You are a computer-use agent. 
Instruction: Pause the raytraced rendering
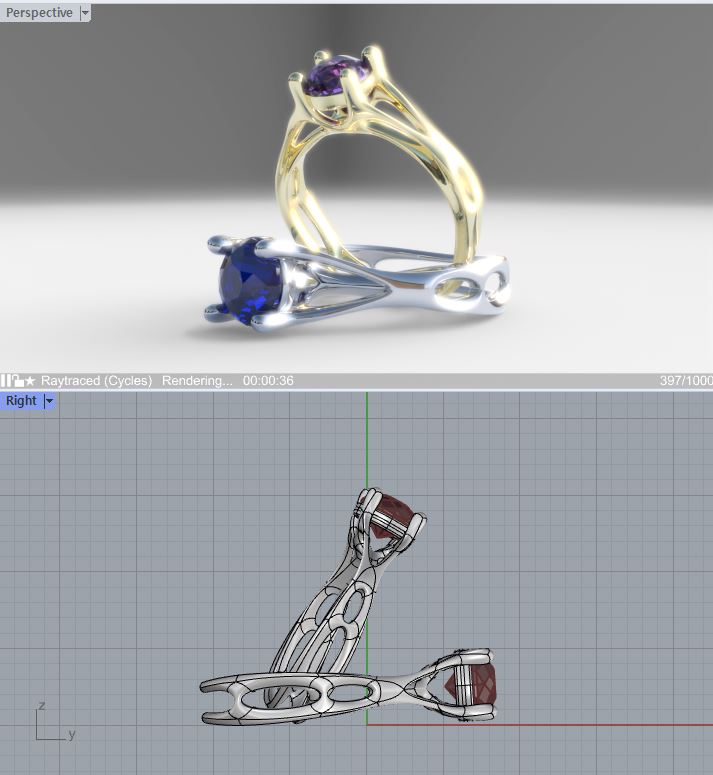(x=5, y=381)
